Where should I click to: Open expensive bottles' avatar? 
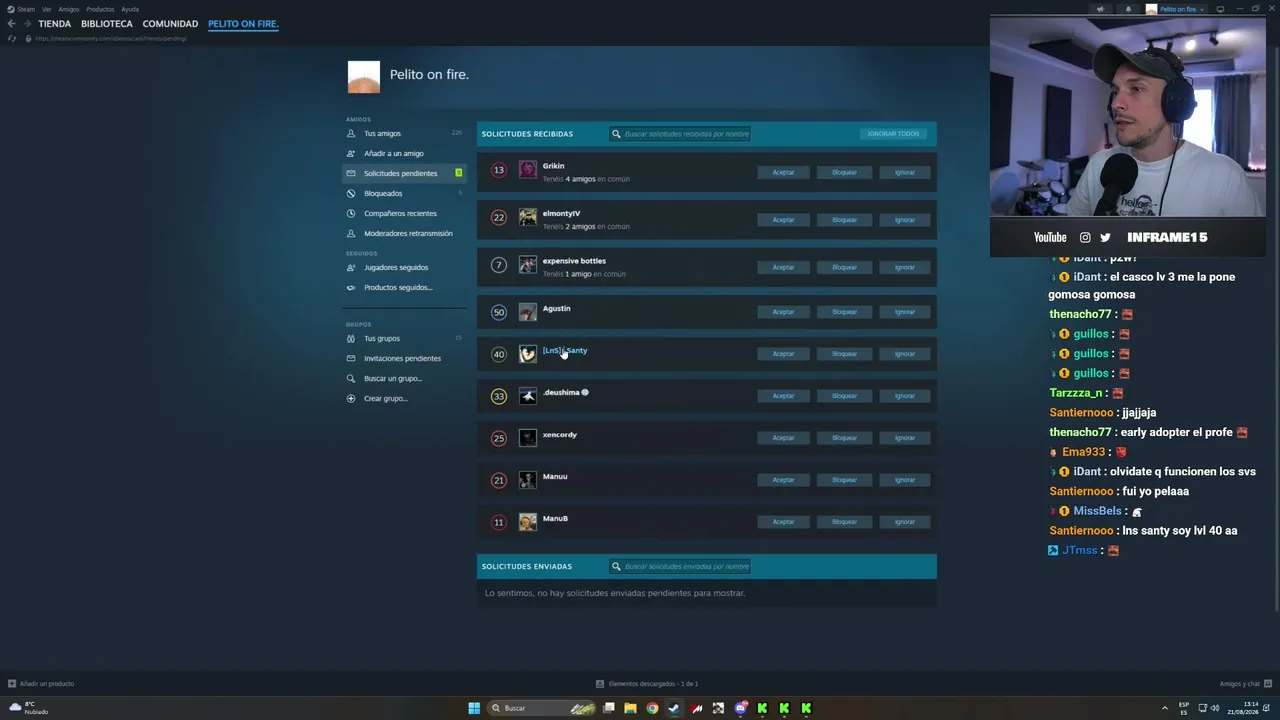point(528,265)
